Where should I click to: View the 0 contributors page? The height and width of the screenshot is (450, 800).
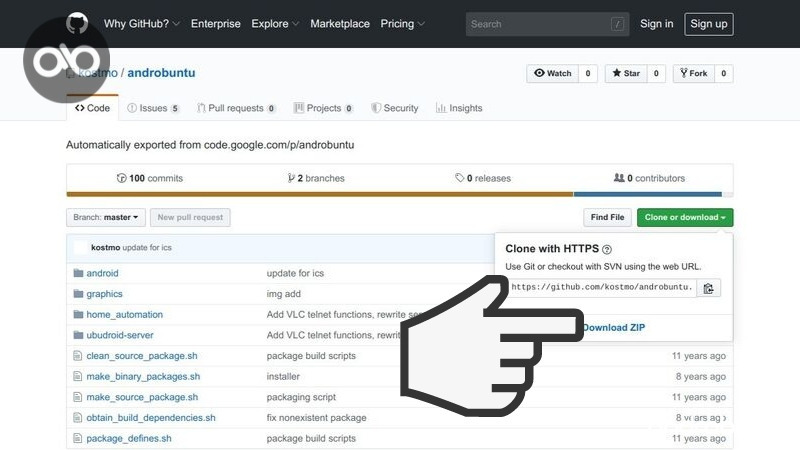tap(649, 178)
